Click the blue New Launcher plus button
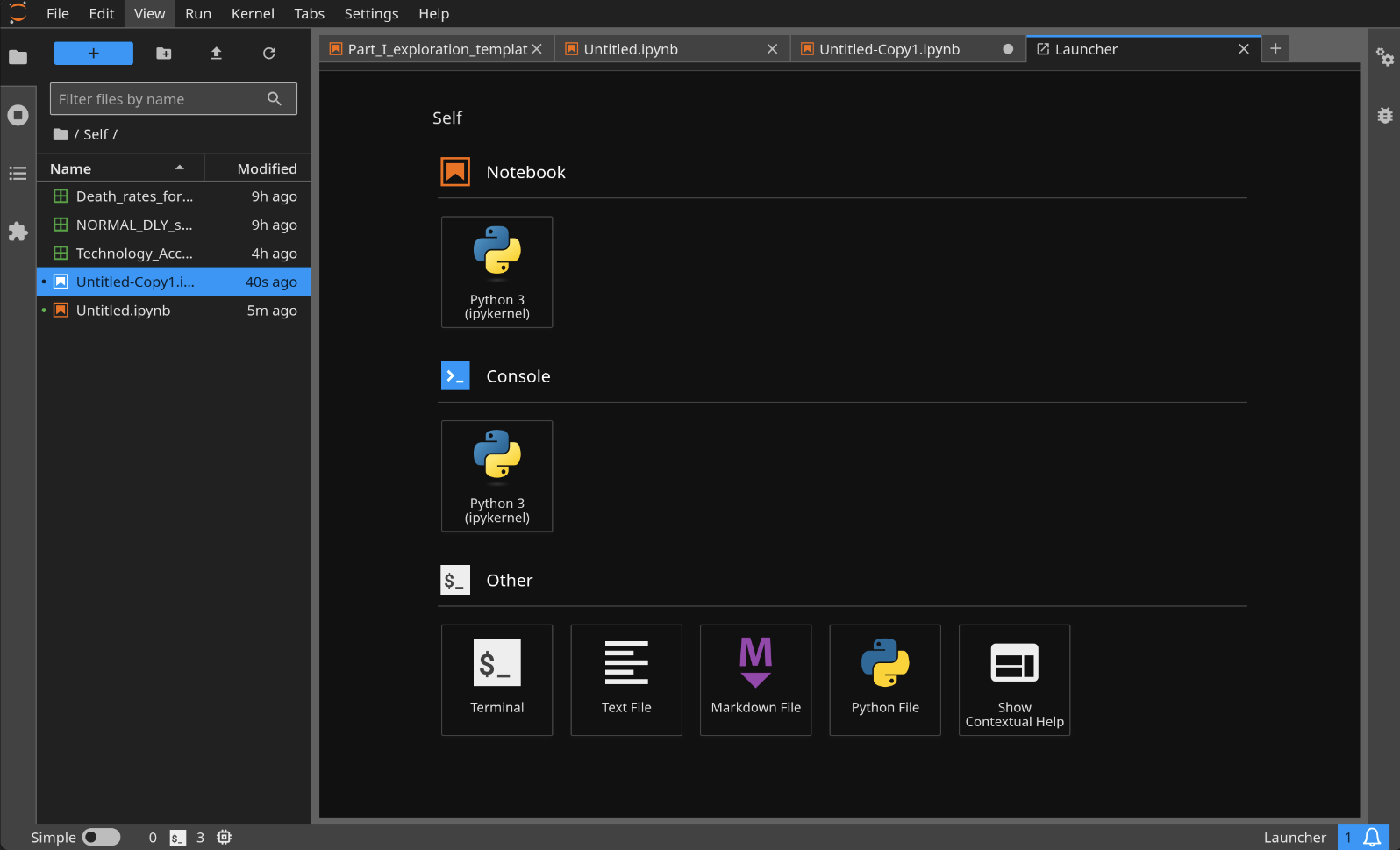The image size is (1400, 850). [94, 54]
